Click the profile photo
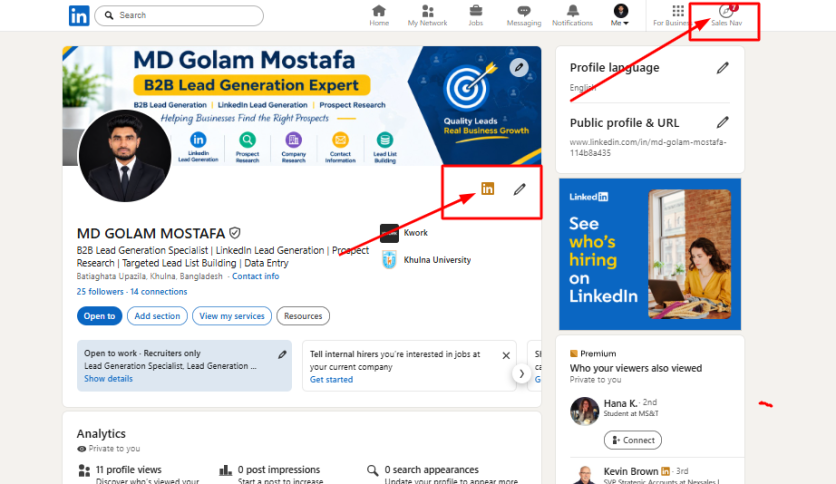 [x=125, y=156]
